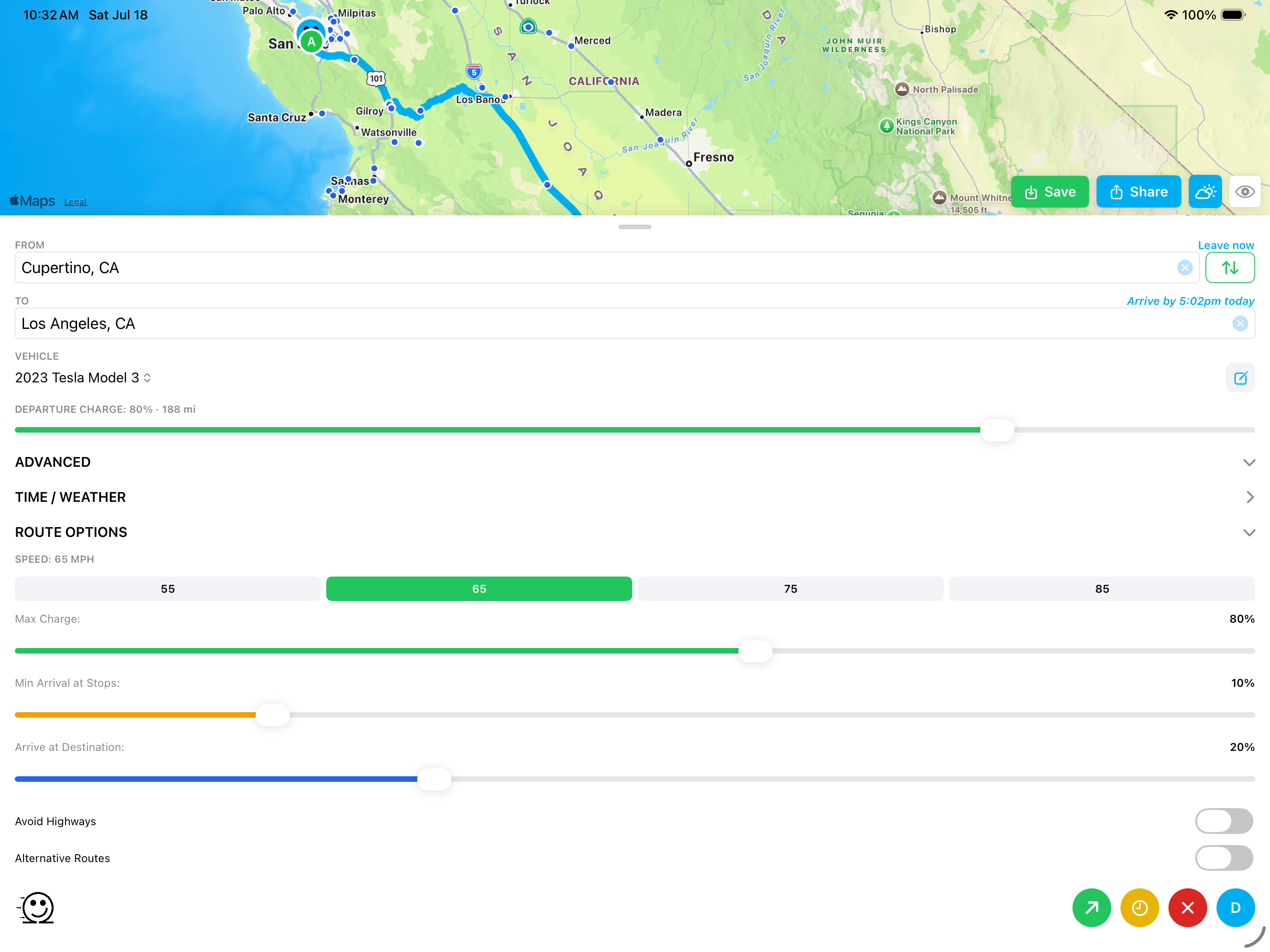Tap red X cancel button

[1187, 907]
